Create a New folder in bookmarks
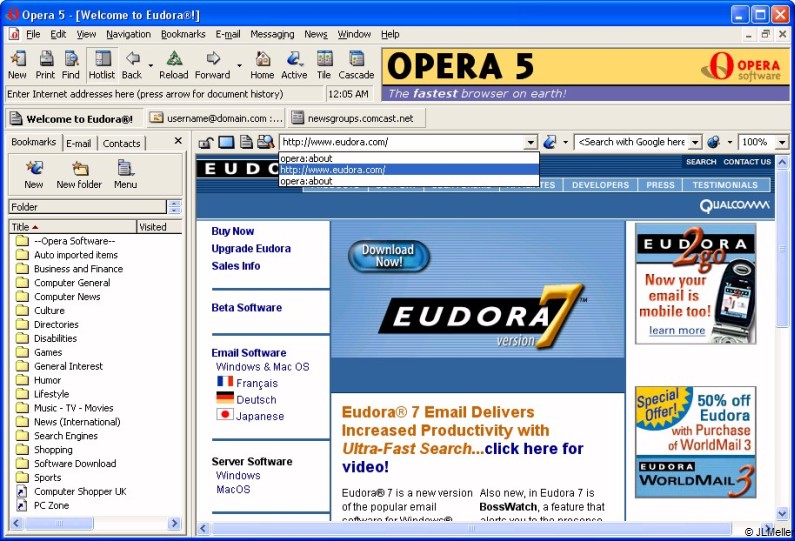Image resolution: width=795 pixels, height=541 pixels. (x=79, y=174)
